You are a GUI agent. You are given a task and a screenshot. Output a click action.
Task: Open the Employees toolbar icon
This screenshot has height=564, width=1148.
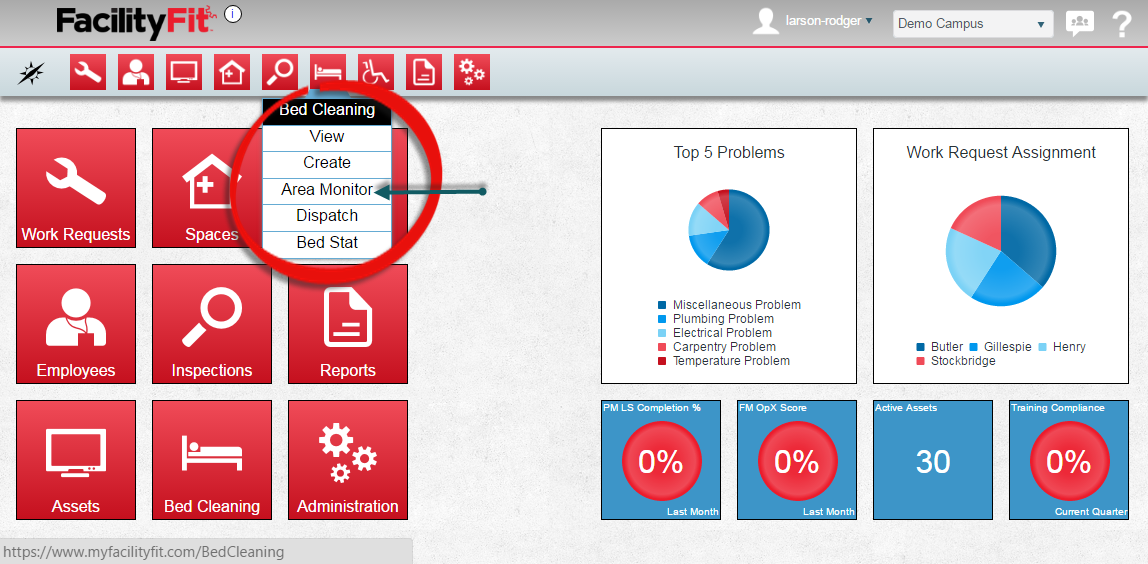point(136,72)
